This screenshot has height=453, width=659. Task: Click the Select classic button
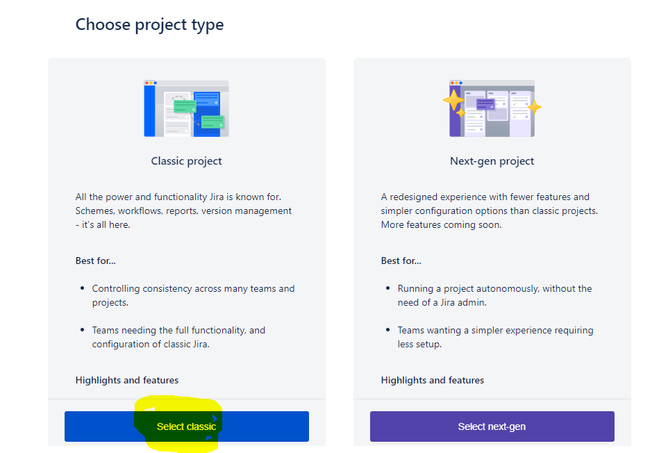click(x=187, y=426)
